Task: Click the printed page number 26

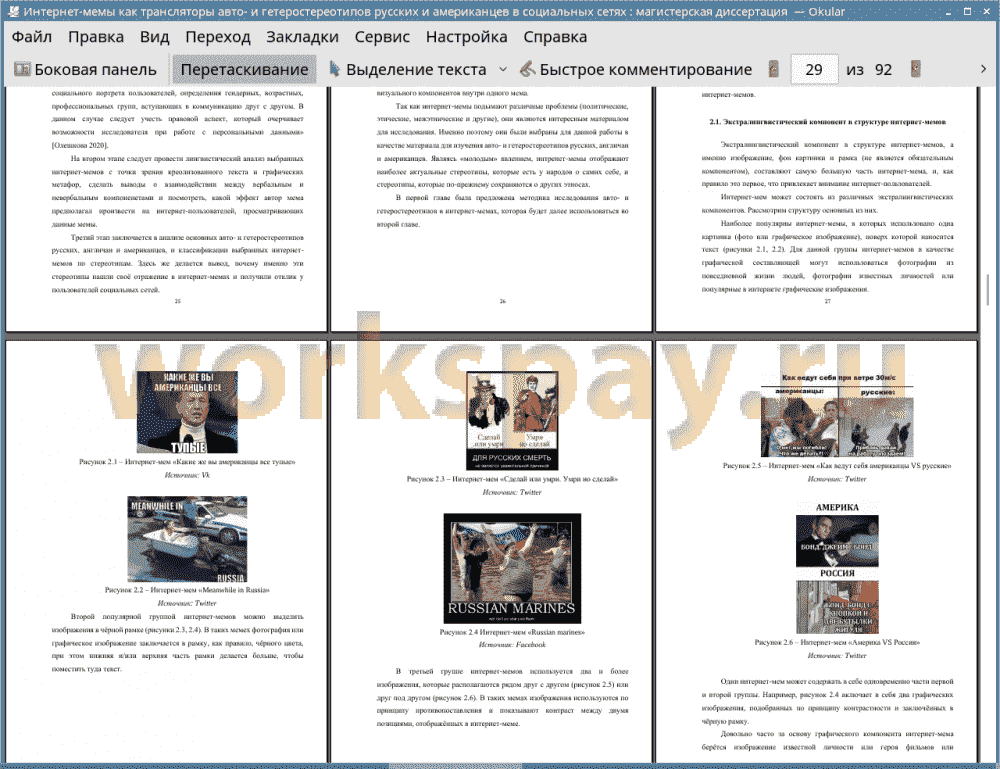Action: pyautogui.click(x=503, y=301)
